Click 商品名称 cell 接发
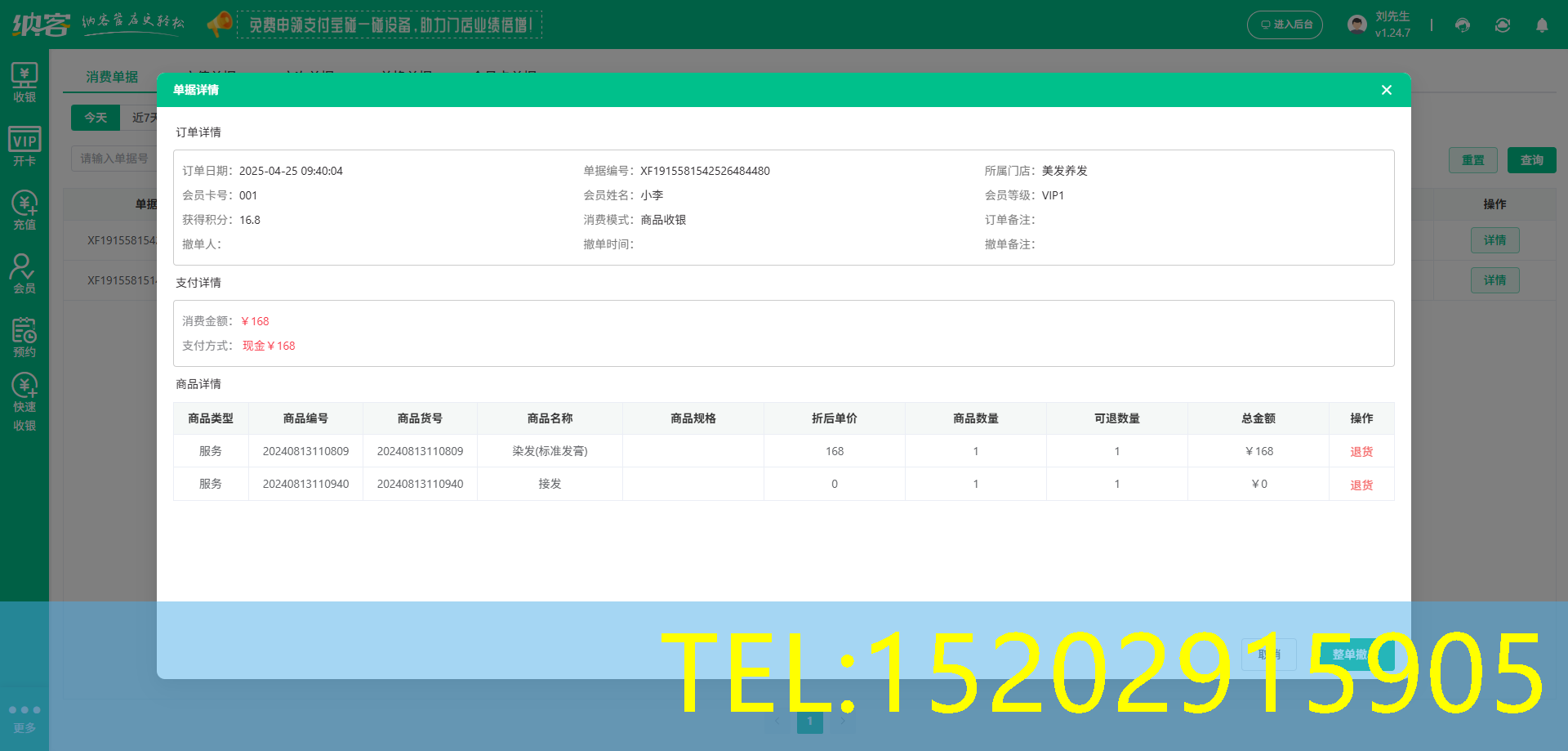This screenshot has height=751, width=1568. pos(550,484)
